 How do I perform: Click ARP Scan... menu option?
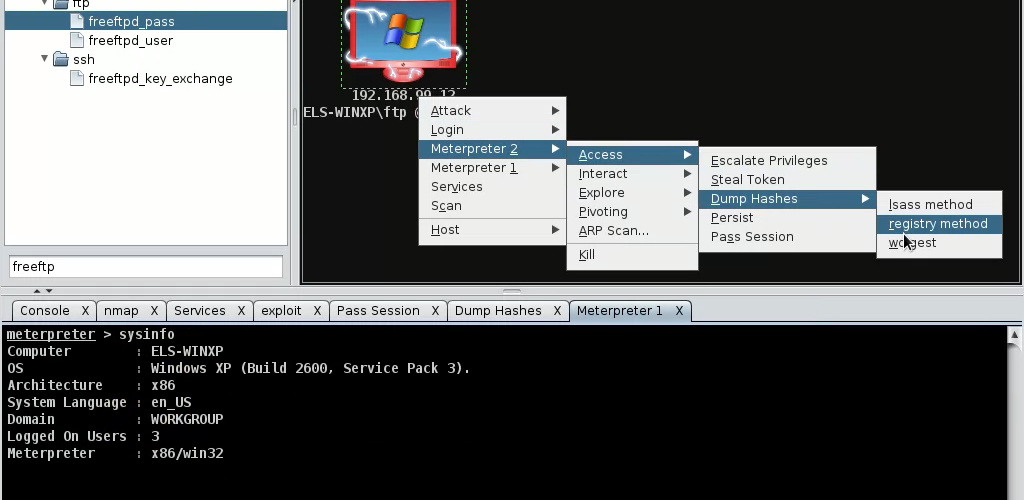pos(613,231)
